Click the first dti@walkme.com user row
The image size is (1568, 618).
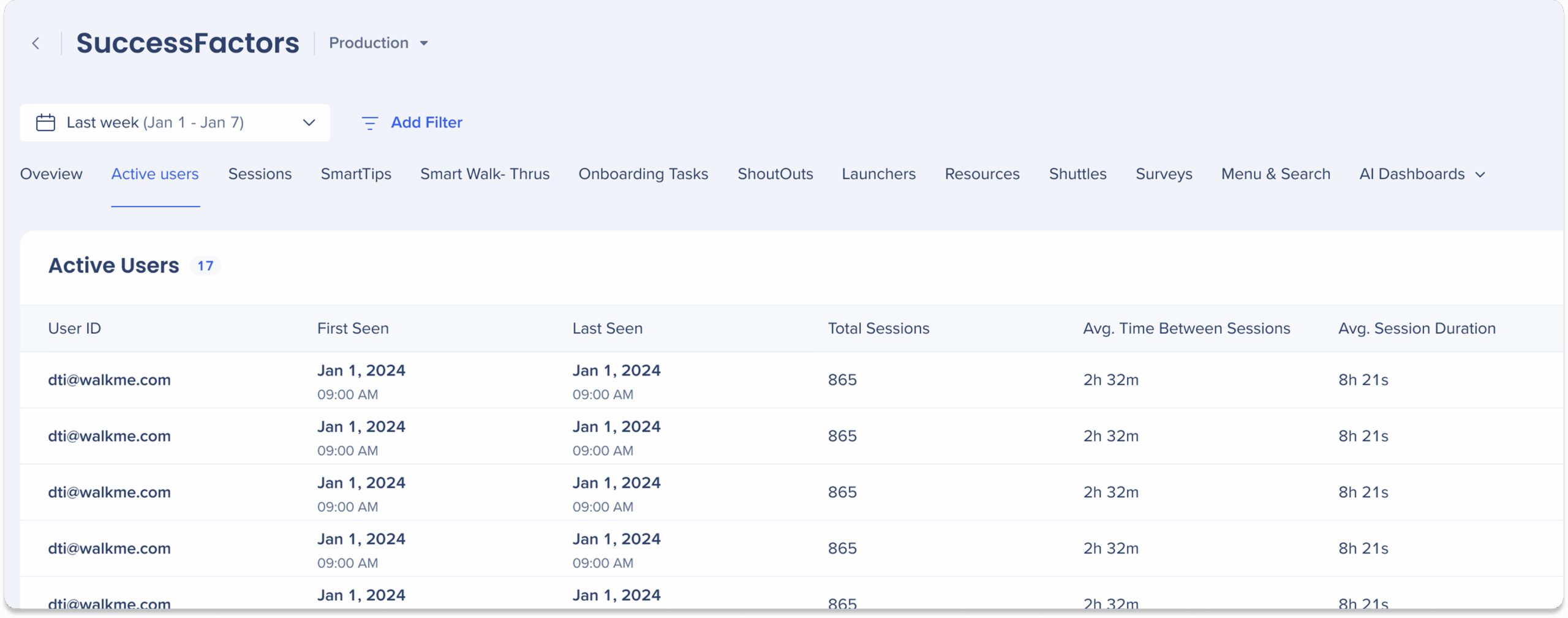110,380
